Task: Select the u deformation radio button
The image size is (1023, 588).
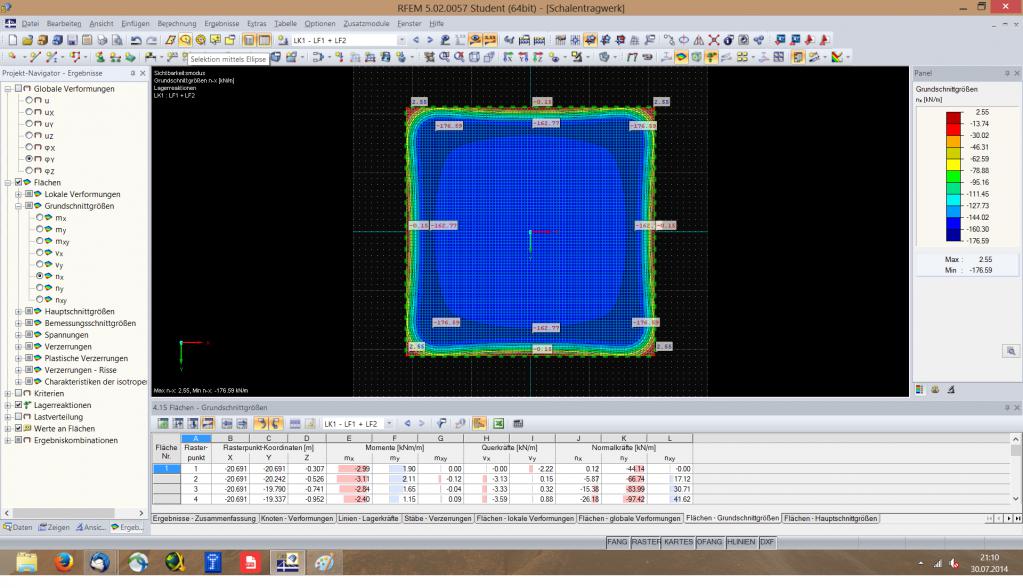Action: (29, 101)
